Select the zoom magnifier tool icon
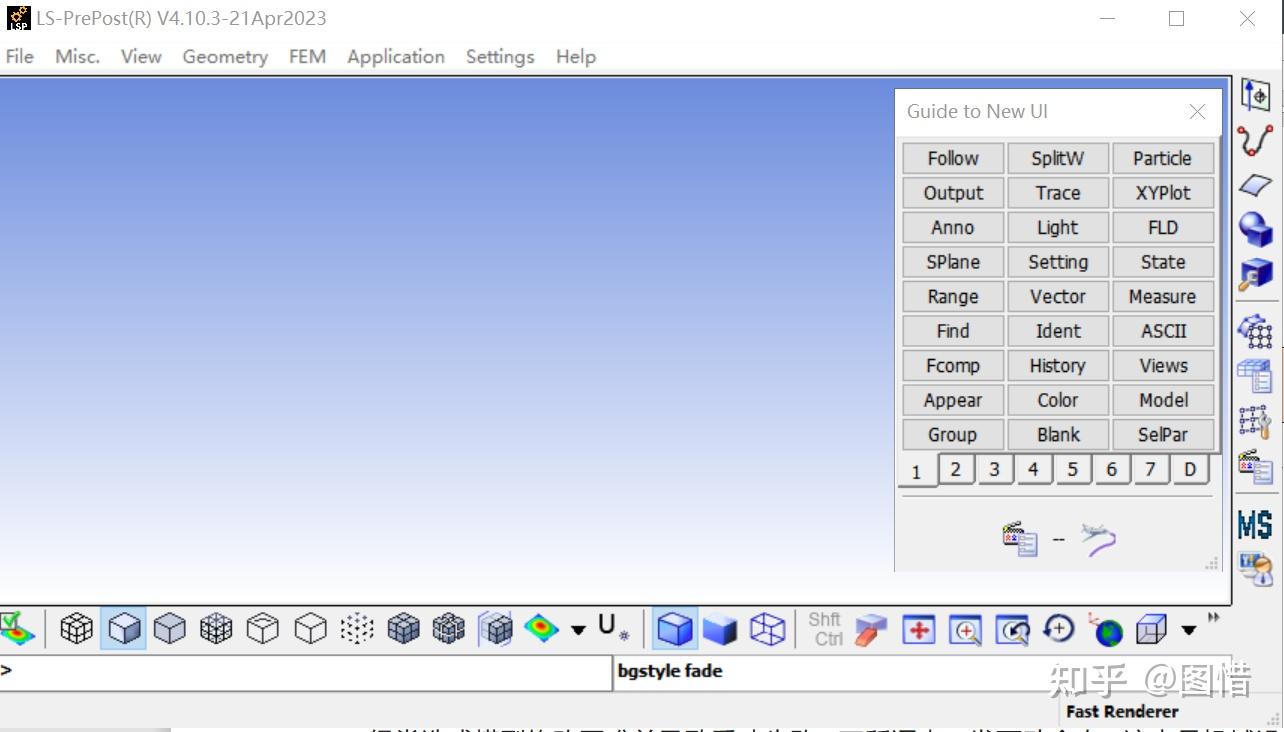 [964, 630]
